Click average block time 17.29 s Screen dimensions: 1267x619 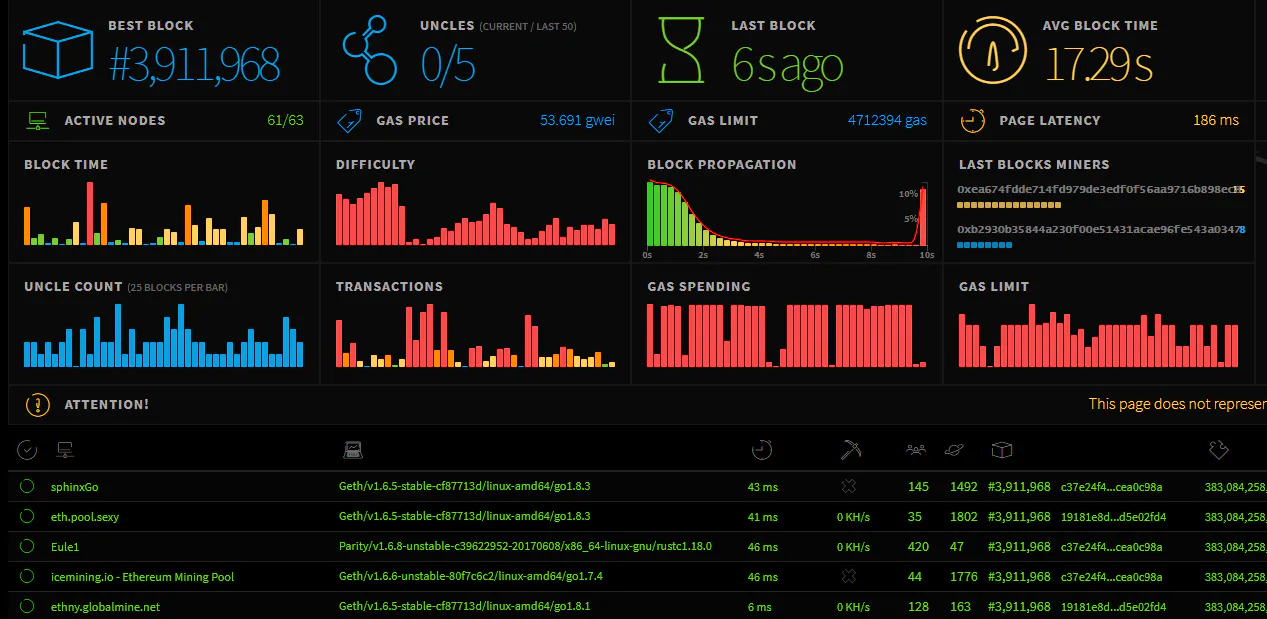1099,64
